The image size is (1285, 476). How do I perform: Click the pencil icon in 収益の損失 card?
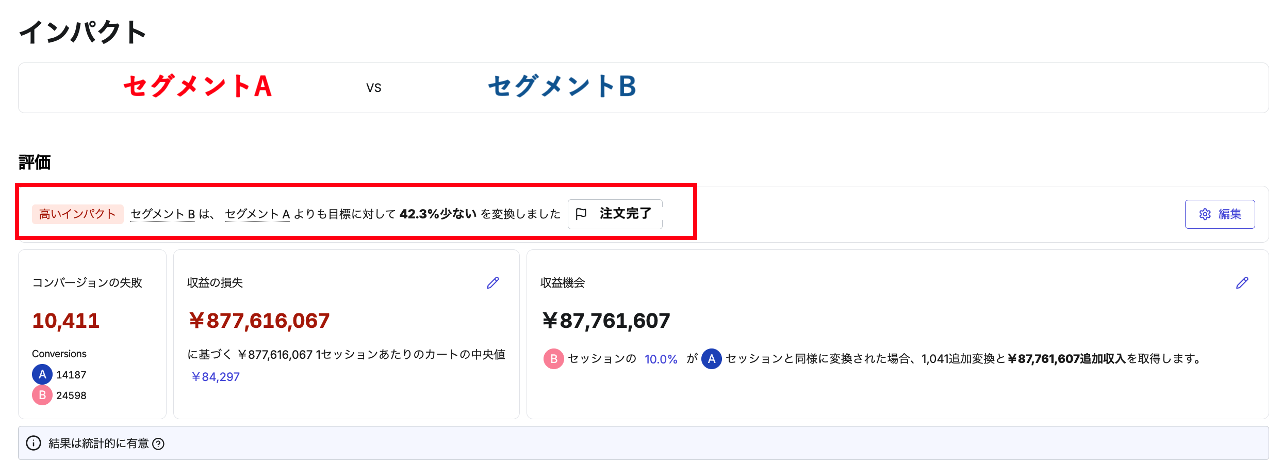(493, 283)
